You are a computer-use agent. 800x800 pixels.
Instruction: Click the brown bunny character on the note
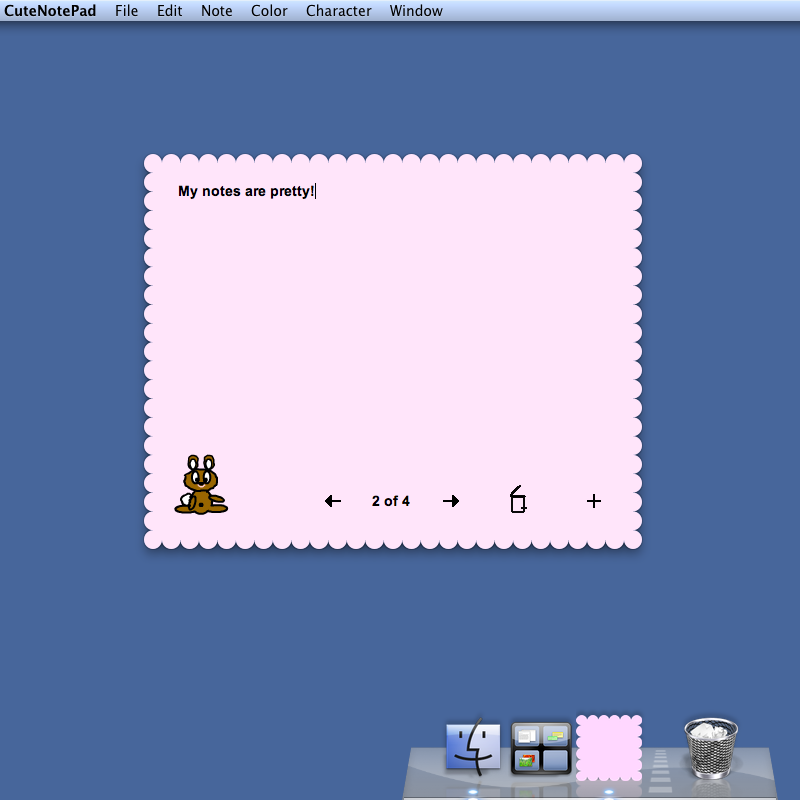201,484
